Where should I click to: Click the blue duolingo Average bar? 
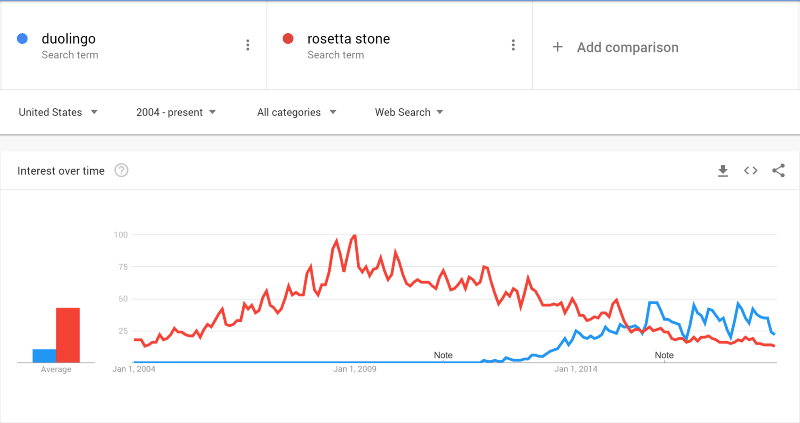pos(44,355)
